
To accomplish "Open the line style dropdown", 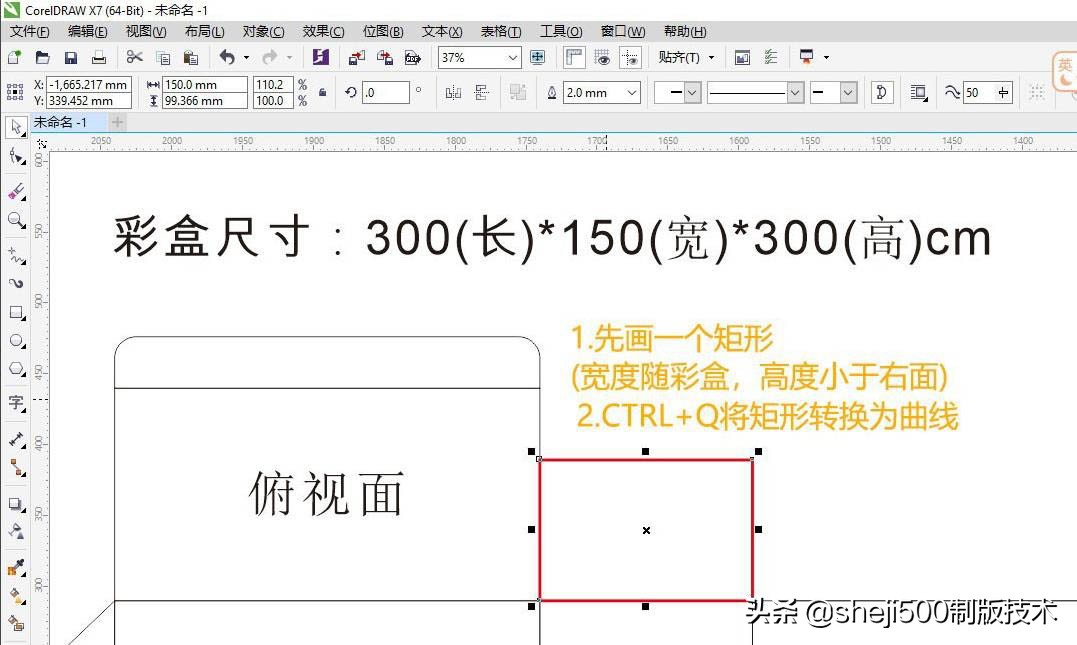I will 795,93.
